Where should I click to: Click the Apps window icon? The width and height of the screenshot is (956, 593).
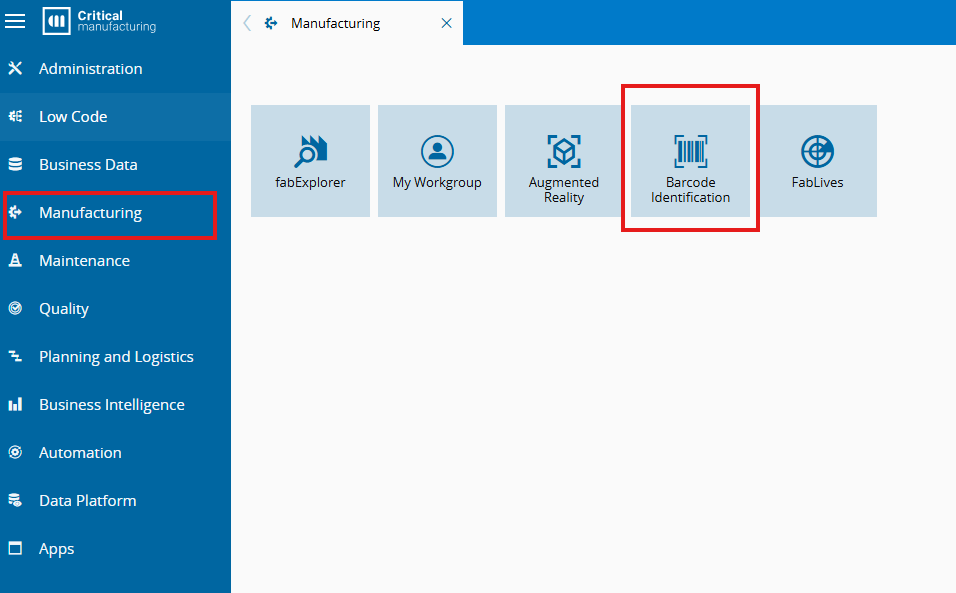tap(15, 548)
